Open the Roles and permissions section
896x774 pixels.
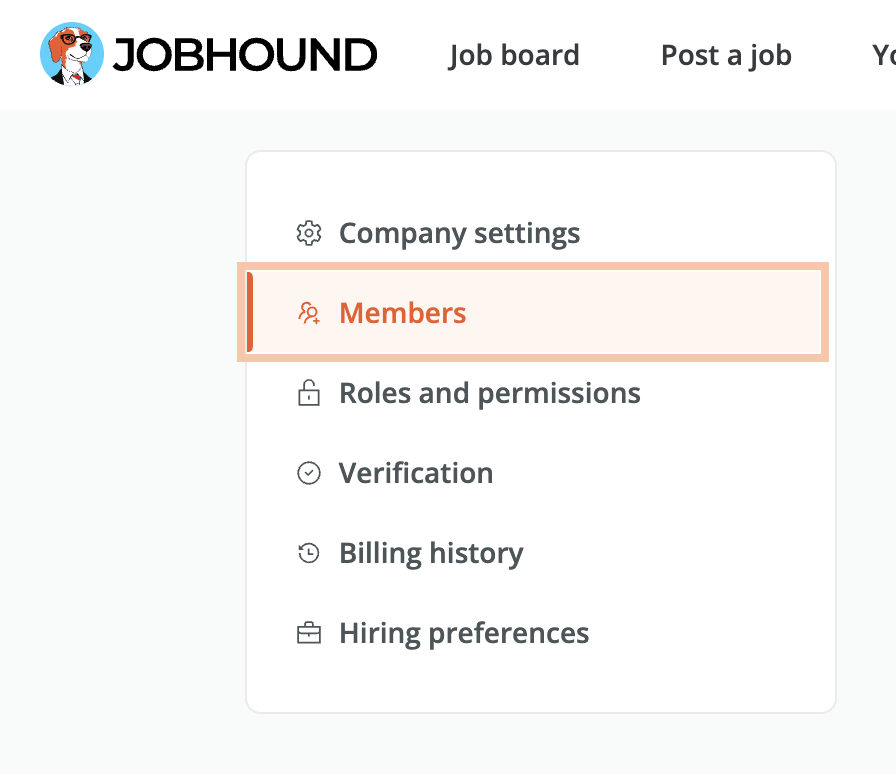pos(490,393)
